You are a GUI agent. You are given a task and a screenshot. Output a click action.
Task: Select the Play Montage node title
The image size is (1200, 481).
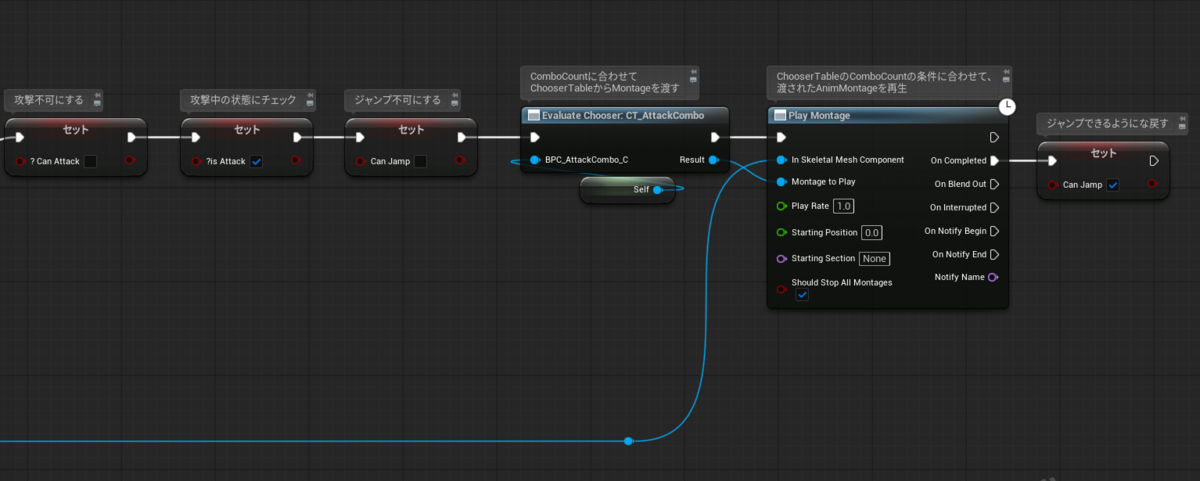coord(819,115)
